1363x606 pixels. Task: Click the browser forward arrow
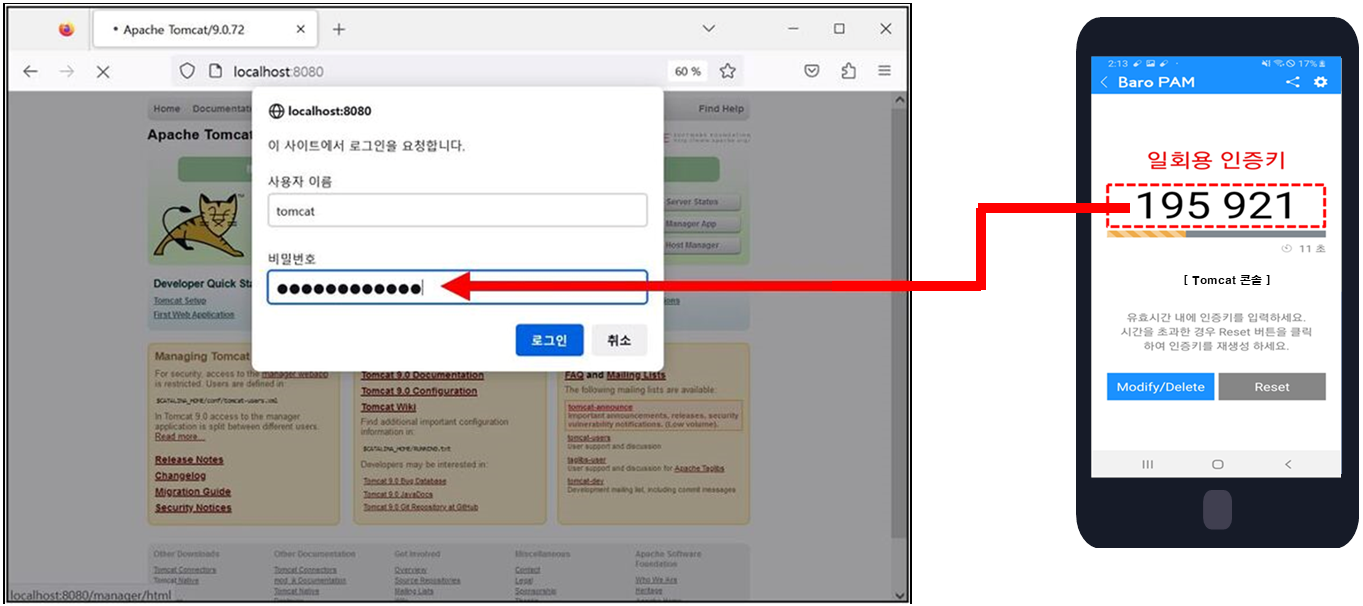click(x=66, y=71)
